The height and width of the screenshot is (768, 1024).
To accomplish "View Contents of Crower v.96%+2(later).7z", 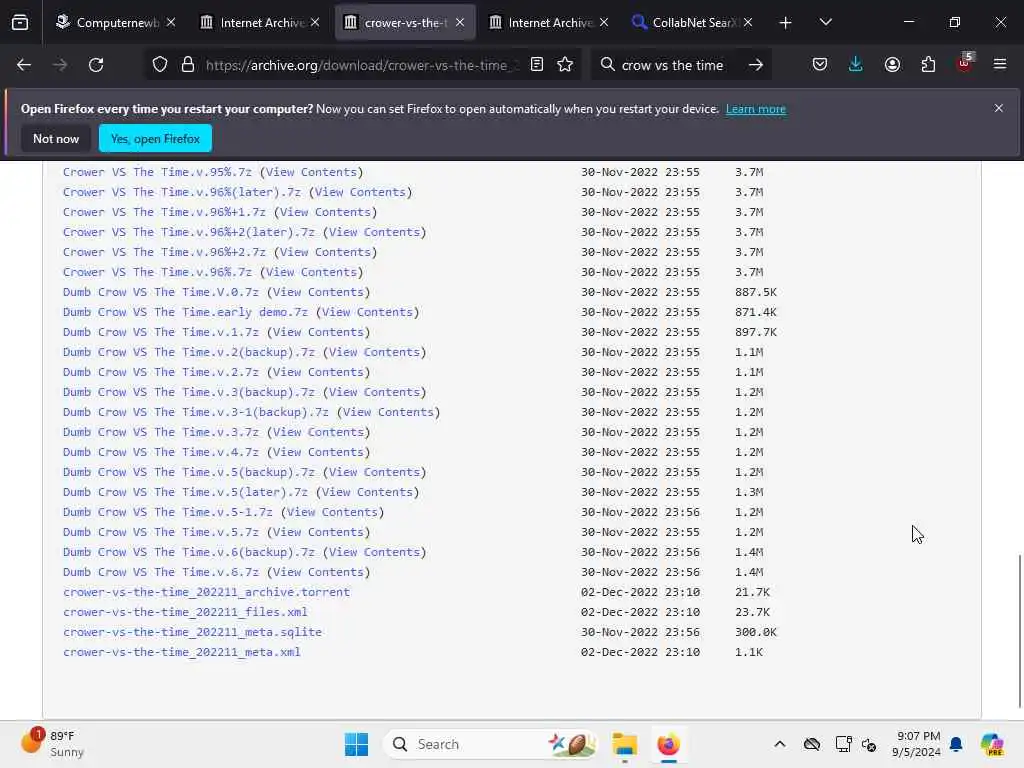I will (x=374, y=232).
